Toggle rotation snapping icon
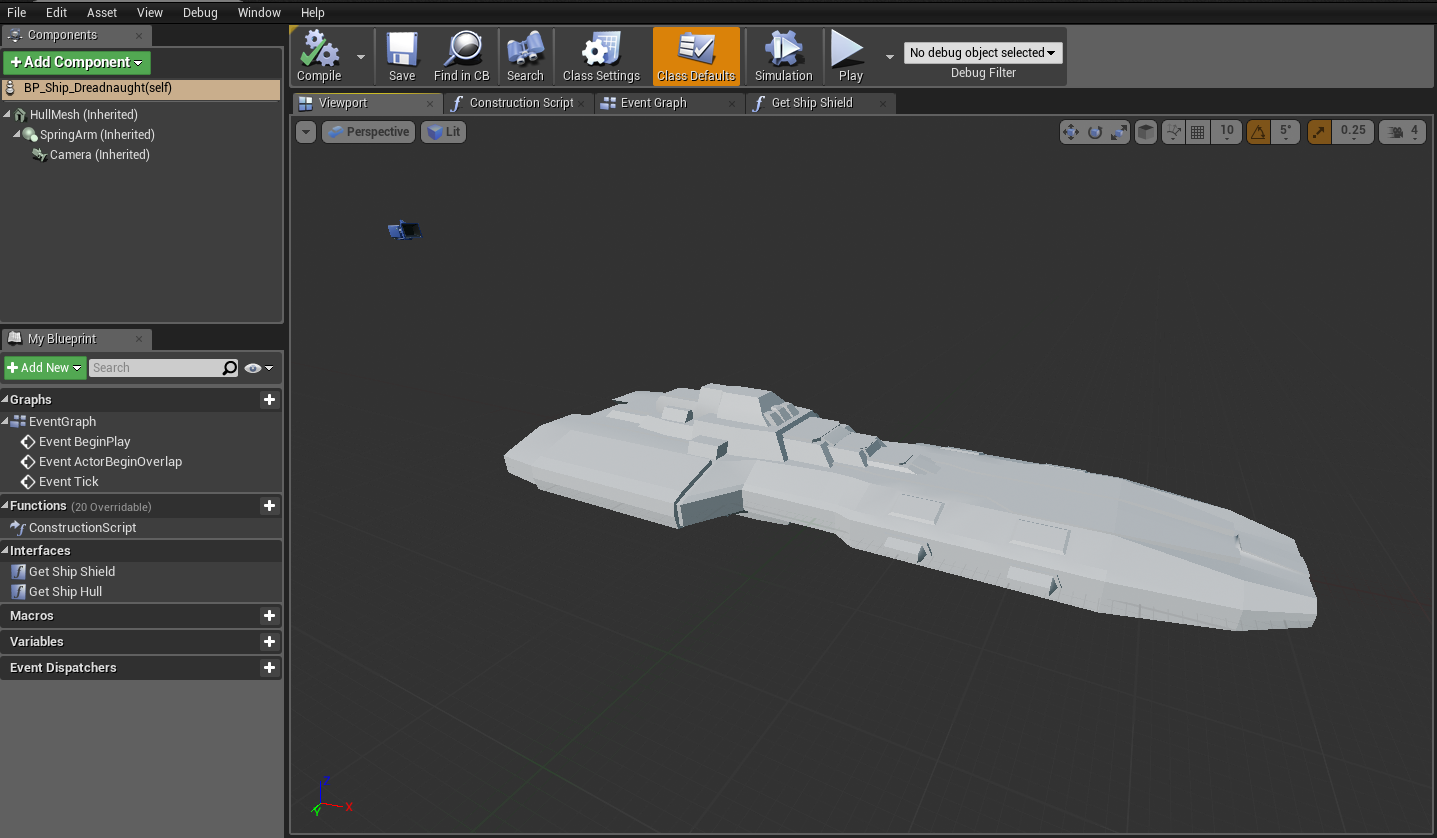1437x838 pixels. click(1259, 132)
